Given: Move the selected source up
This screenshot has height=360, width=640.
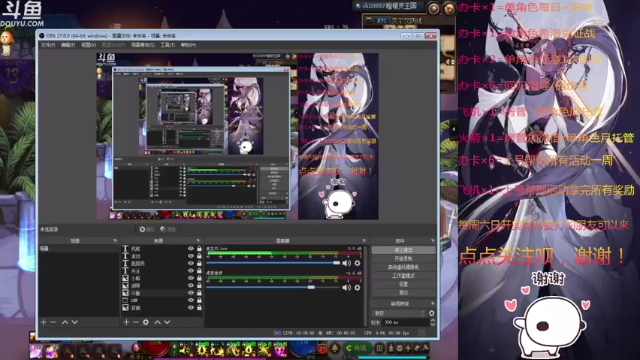Looking at the screenshot, I should pyautogui.click(x=158, y=322).
